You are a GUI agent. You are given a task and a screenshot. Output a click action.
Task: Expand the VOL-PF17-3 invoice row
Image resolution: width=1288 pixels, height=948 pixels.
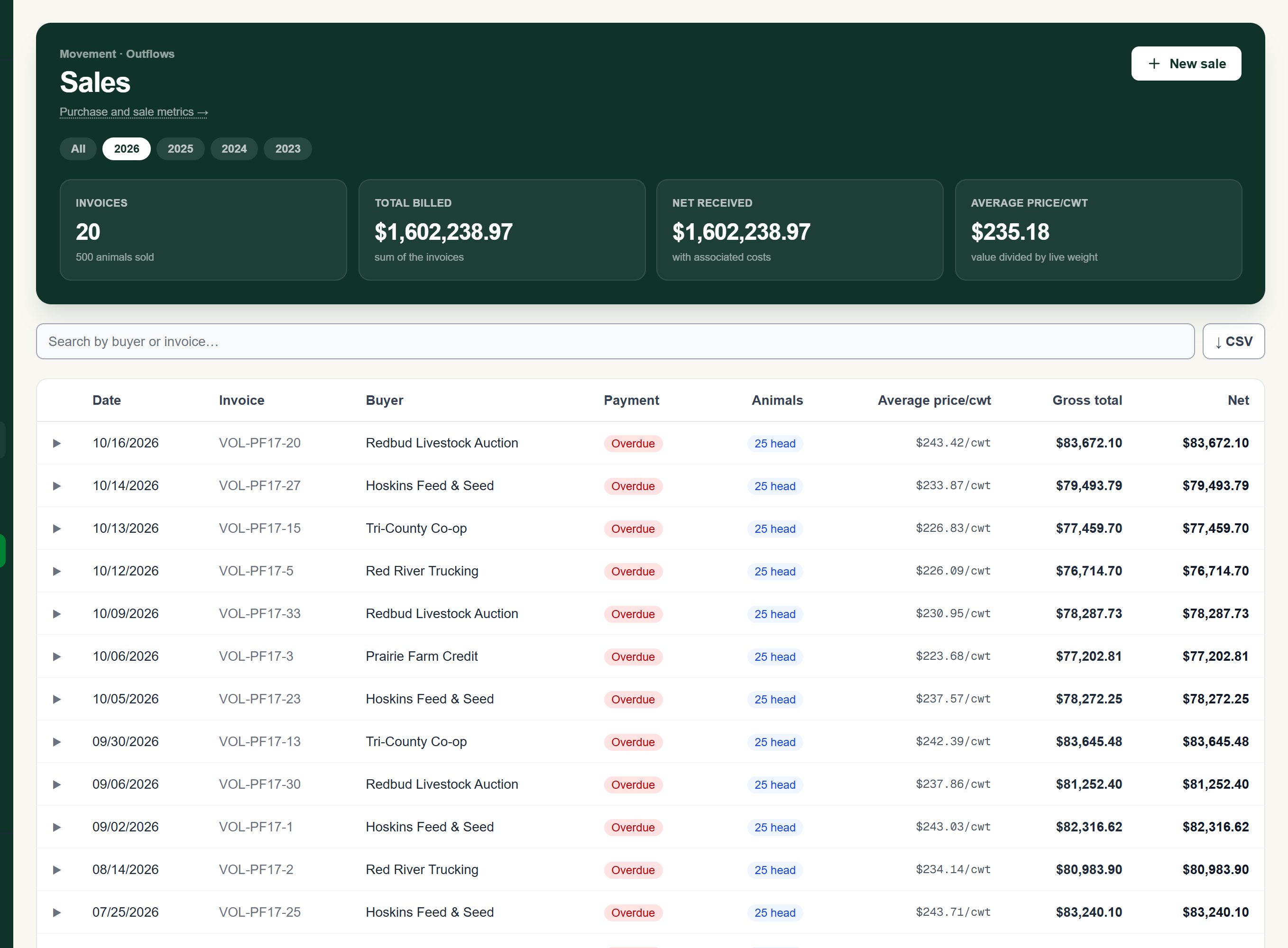point(56,656)
